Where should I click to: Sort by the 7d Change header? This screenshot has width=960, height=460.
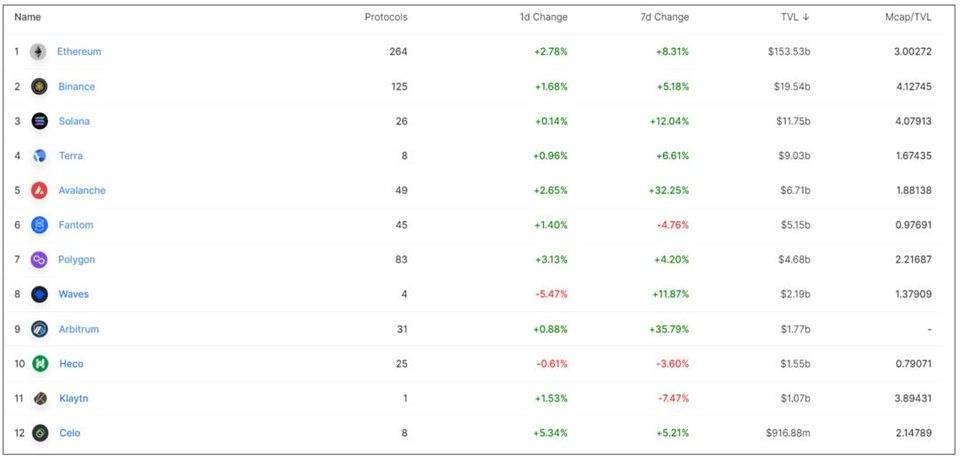[665, 17]
